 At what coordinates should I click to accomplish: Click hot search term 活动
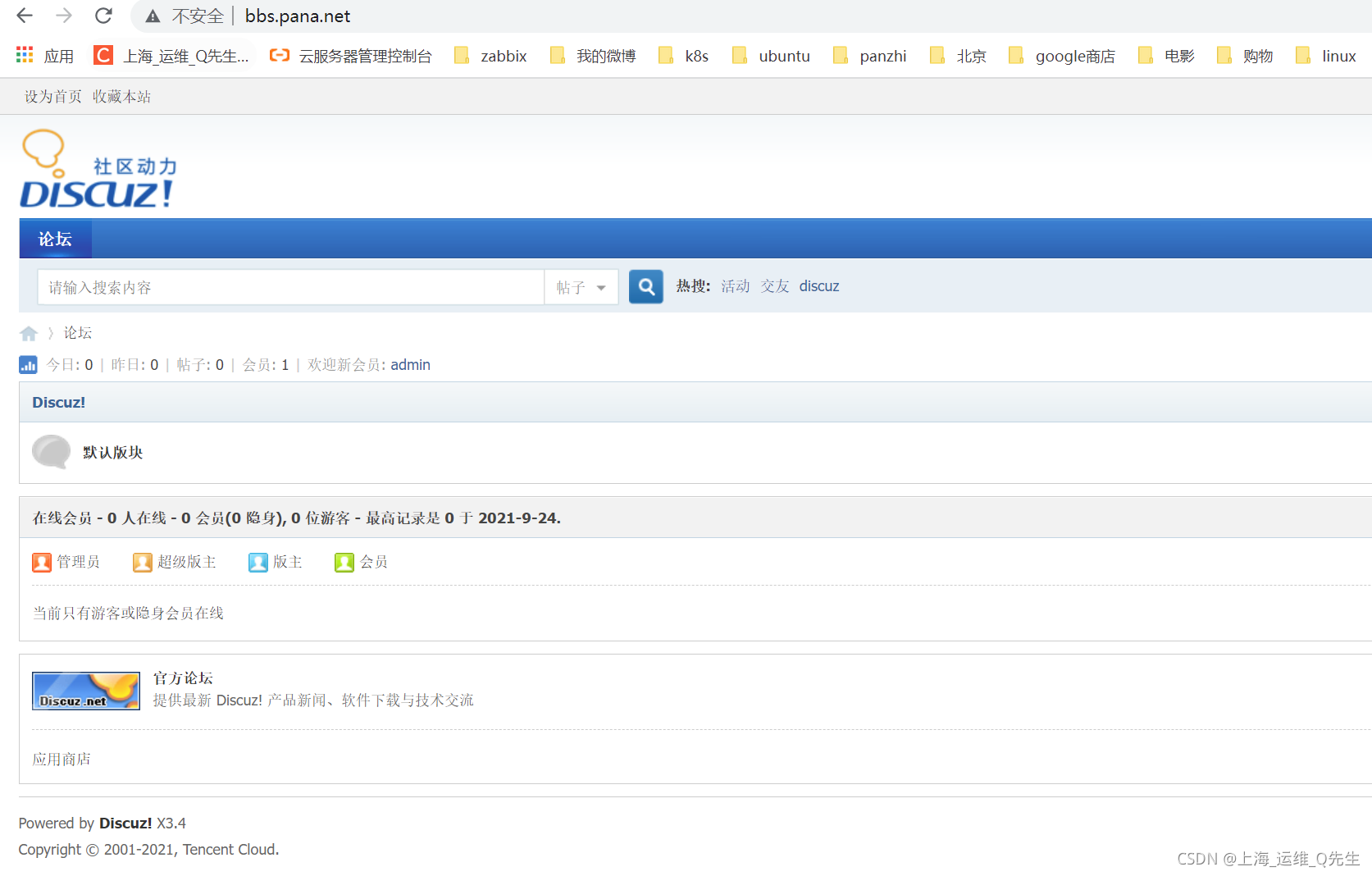click(x=736, y=286)
